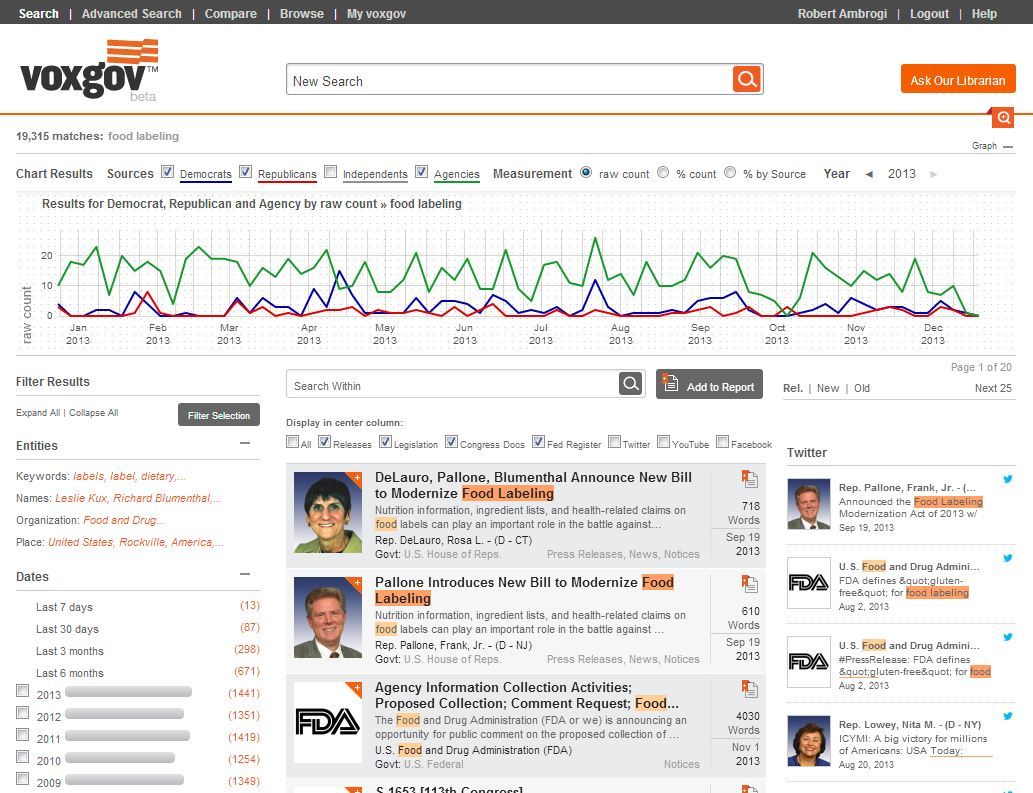Viewport: 1033px width, 793px height.
Task: Sort results by Old
Action: [x=862, y=389]
